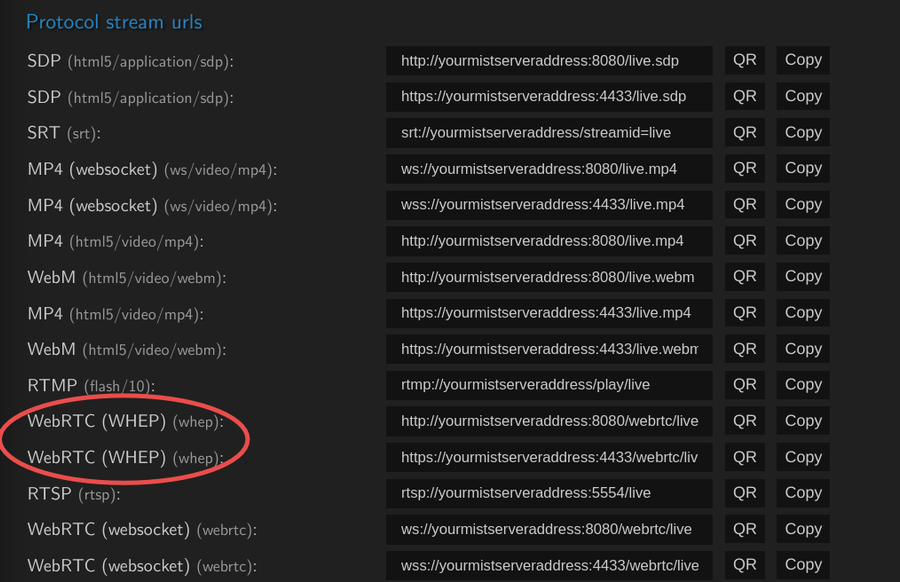This screenshot has height=582, width=900.
Task: Open QR for https 4433 live.webm
Action: [744, 349]
